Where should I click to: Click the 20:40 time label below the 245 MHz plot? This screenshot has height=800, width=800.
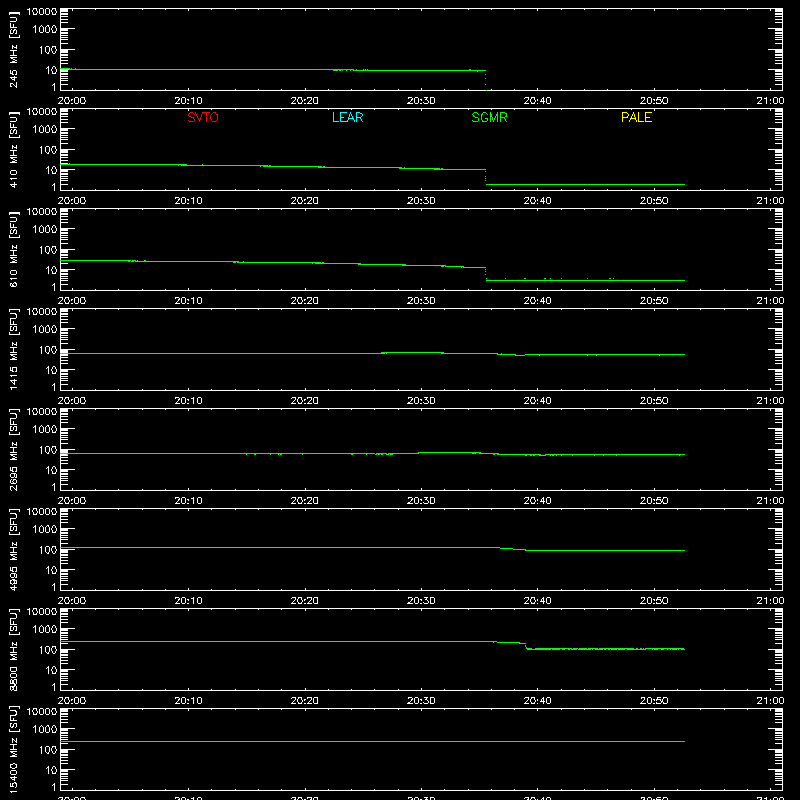(x=537, y=101)
